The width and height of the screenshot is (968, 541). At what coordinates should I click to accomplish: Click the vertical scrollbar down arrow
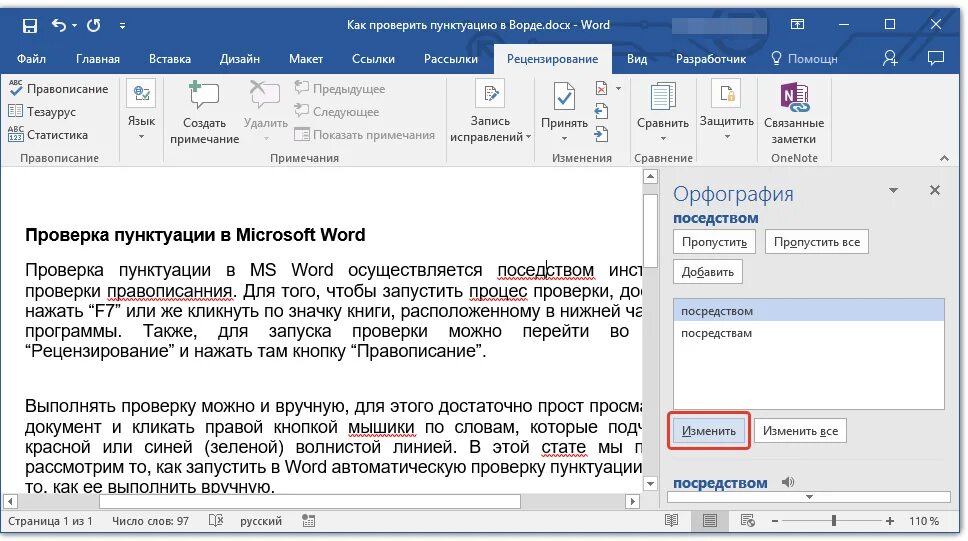point(650,484)
